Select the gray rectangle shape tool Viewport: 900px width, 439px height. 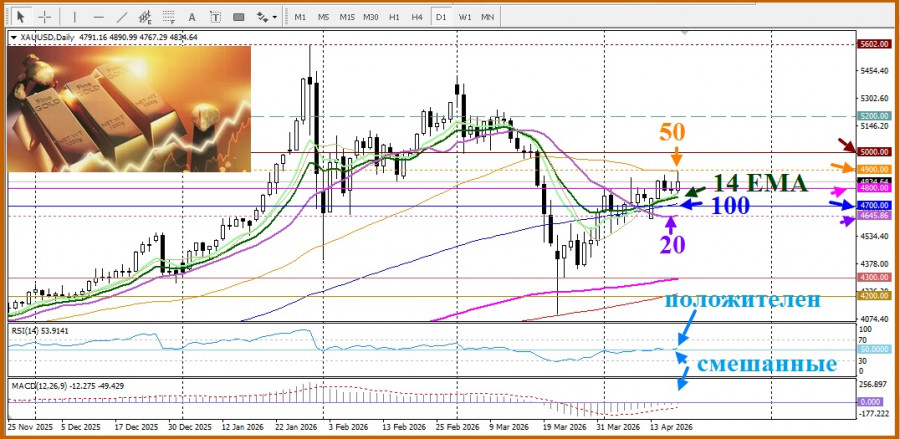[239, 17]
